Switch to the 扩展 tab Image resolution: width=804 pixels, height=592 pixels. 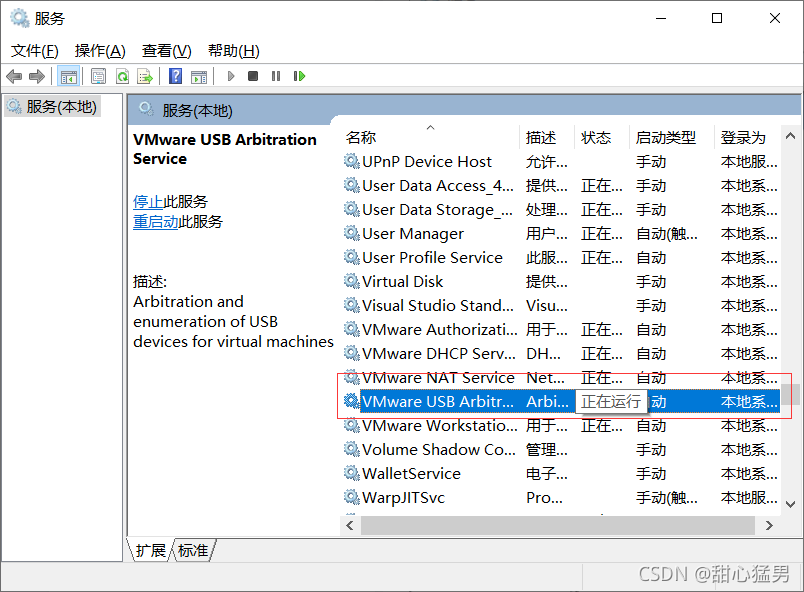pos(150,550)
